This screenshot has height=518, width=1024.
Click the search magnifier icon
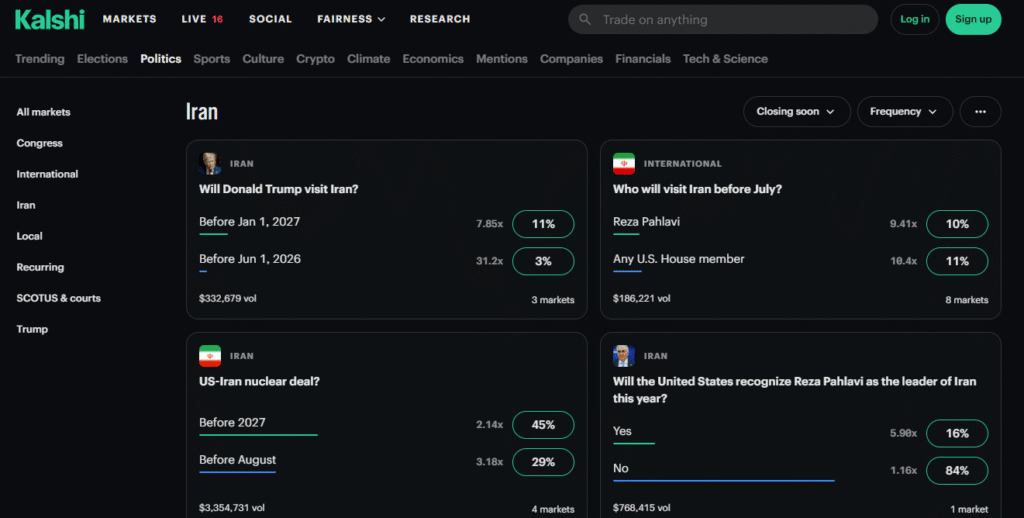click(x=585, y=20)
